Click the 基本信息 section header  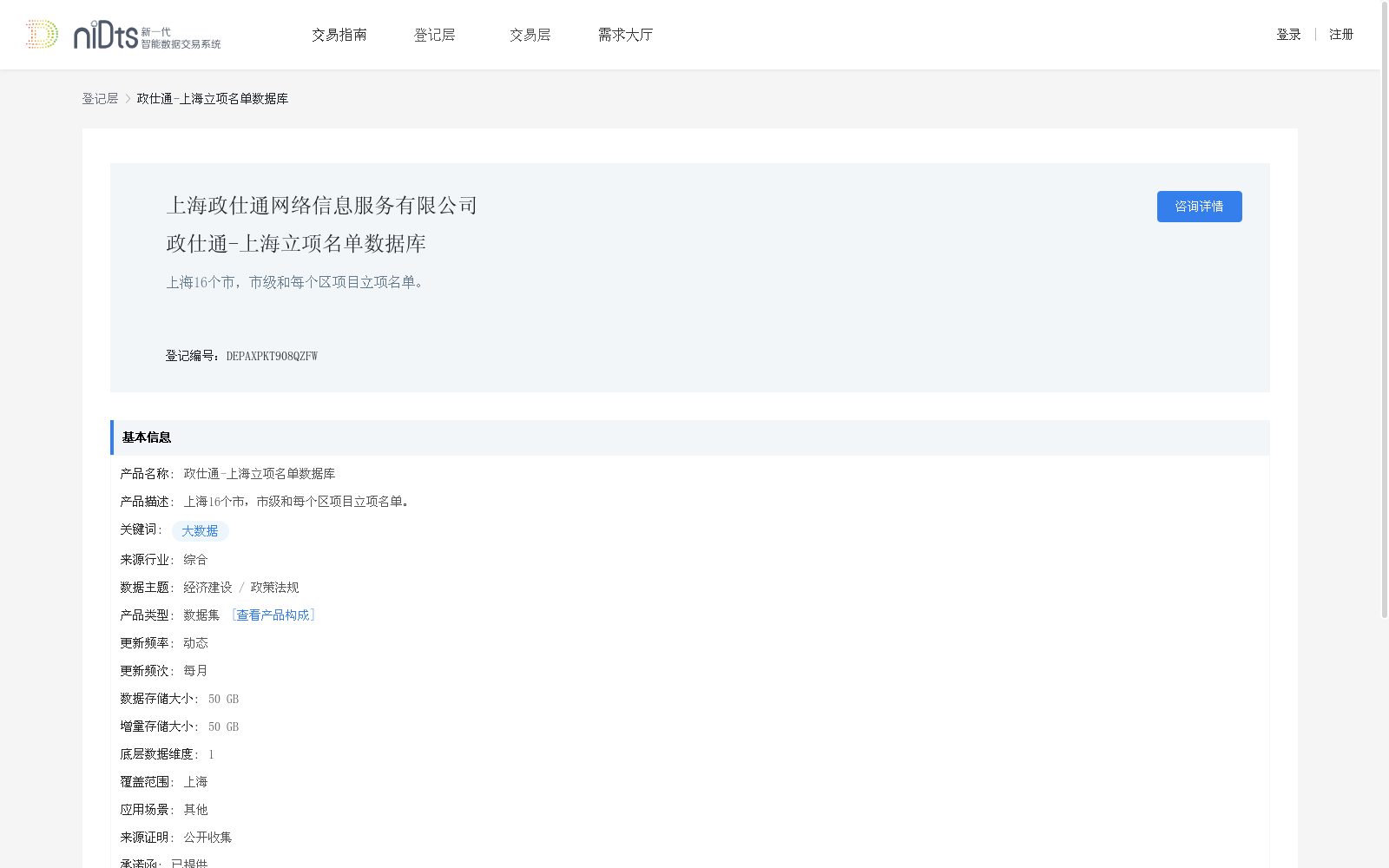pos(689,437)
